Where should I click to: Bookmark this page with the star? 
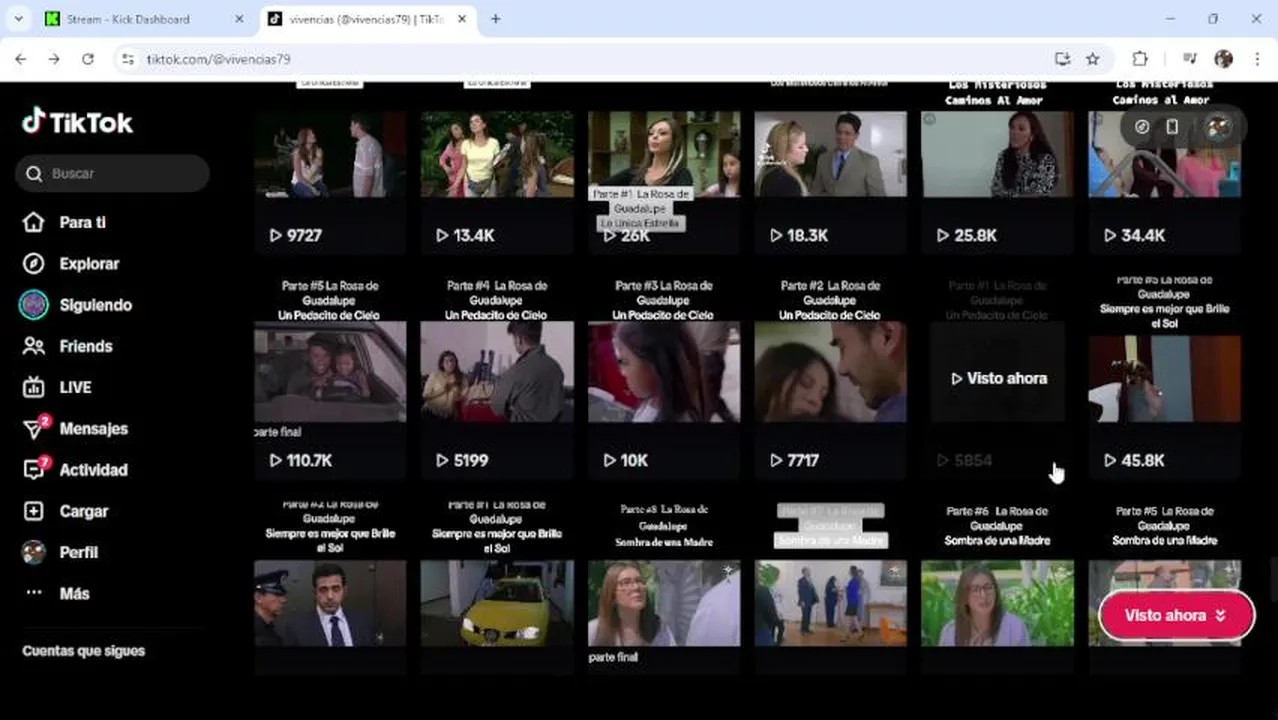pos(1093,59)
